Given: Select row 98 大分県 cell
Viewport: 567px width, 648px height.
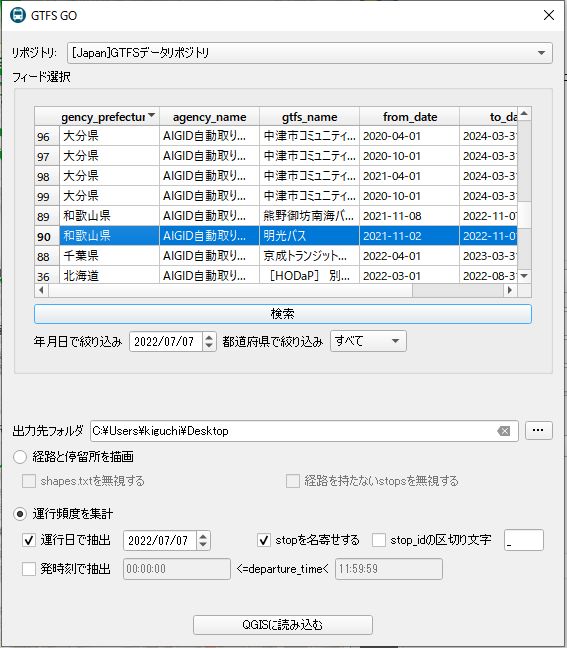Looking at the screenshot, I should (110, 176).
